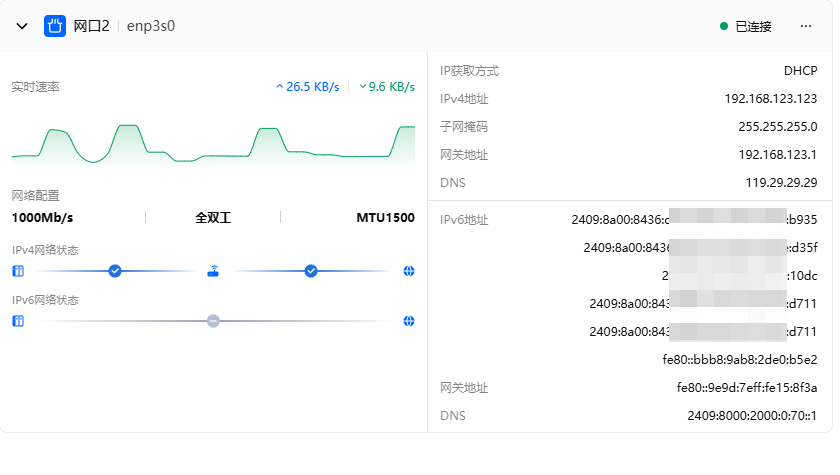The height and width of the screenshot is (475, 840).
Task: Click the second IPv4 status checkmark
Action: coord(311,271)
